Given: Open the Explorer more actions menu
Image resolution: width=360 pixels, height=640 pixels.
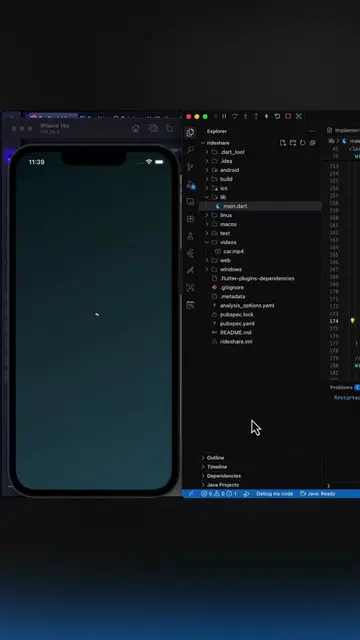Looking at the screenshot, I should tap(312, 131).
